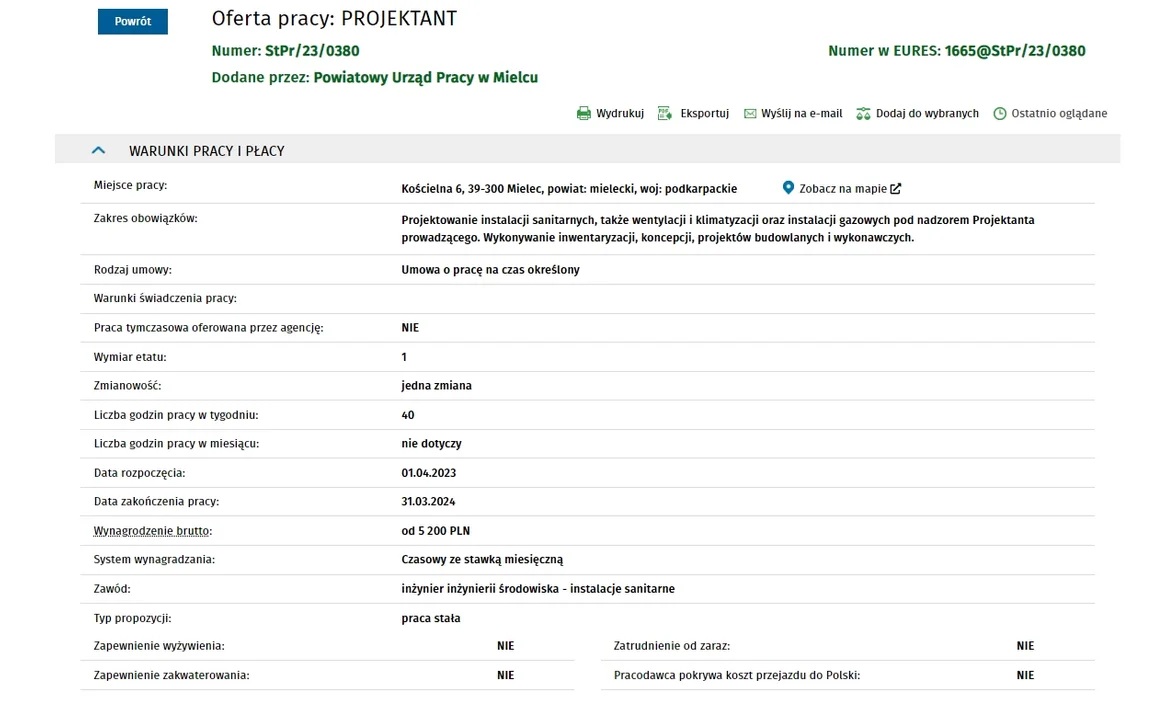
Task: Collapse the Warunki pracy i płacy chevron
Action: pyautogui.click(x=98, y=150)
